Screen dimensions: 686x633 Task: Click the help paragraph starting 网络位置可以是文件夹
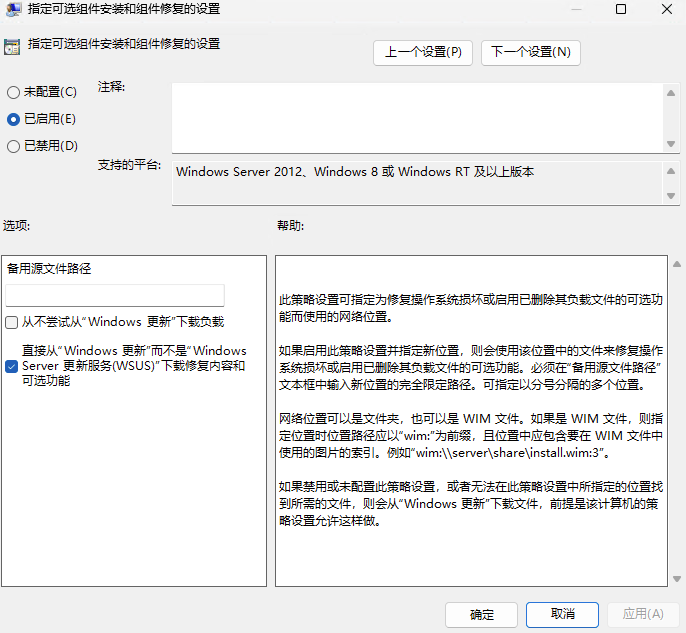471,436
